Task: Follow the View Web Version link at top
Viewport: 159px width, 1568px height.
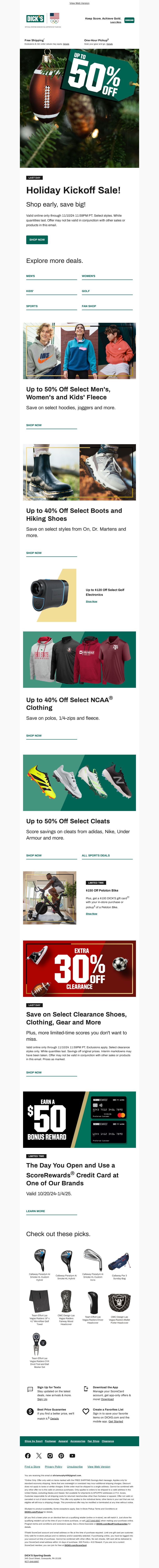Action: 79,3
